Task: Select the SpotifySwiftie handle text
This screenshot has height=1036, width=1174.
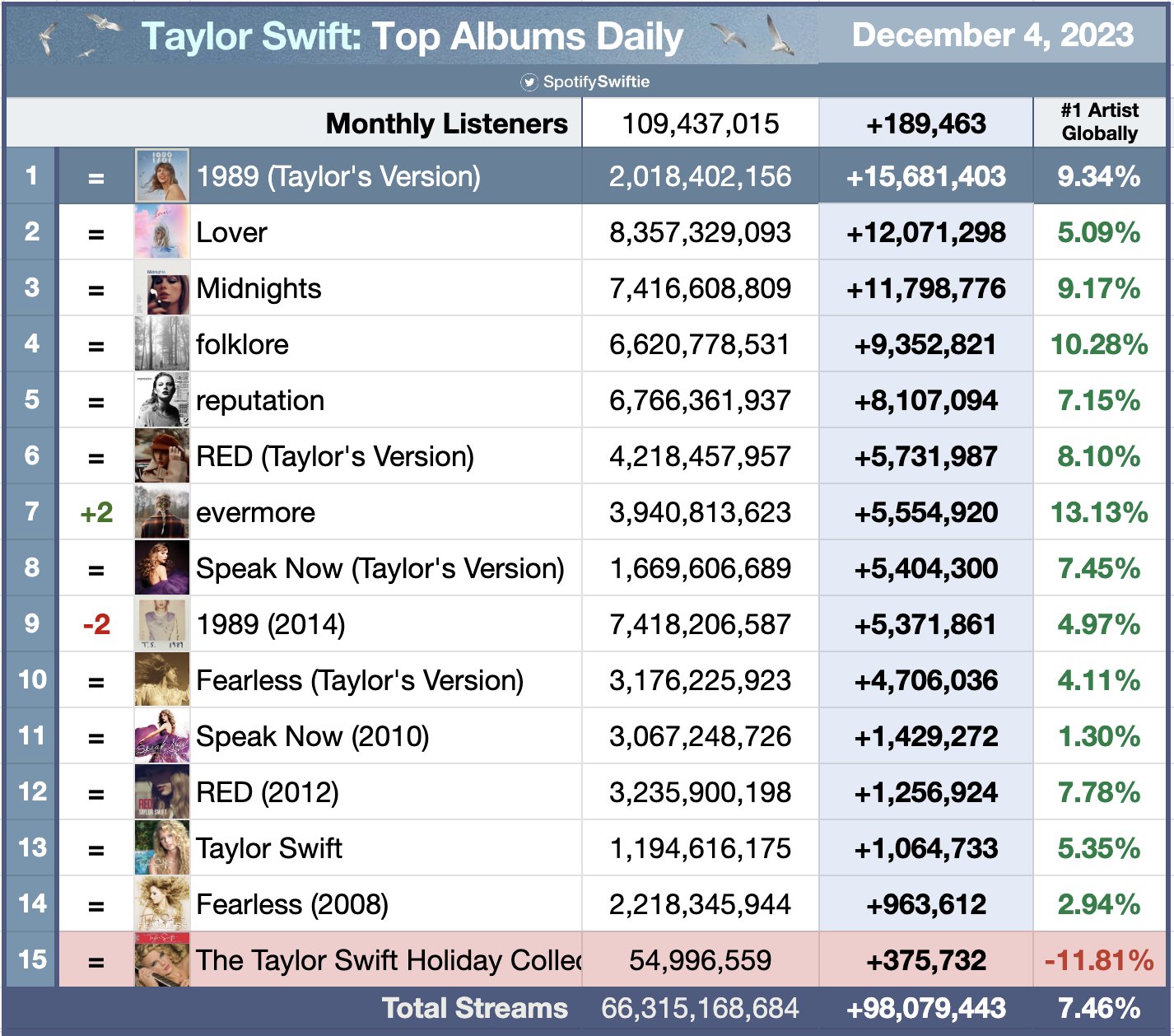Action: click(x=596, y=82)
